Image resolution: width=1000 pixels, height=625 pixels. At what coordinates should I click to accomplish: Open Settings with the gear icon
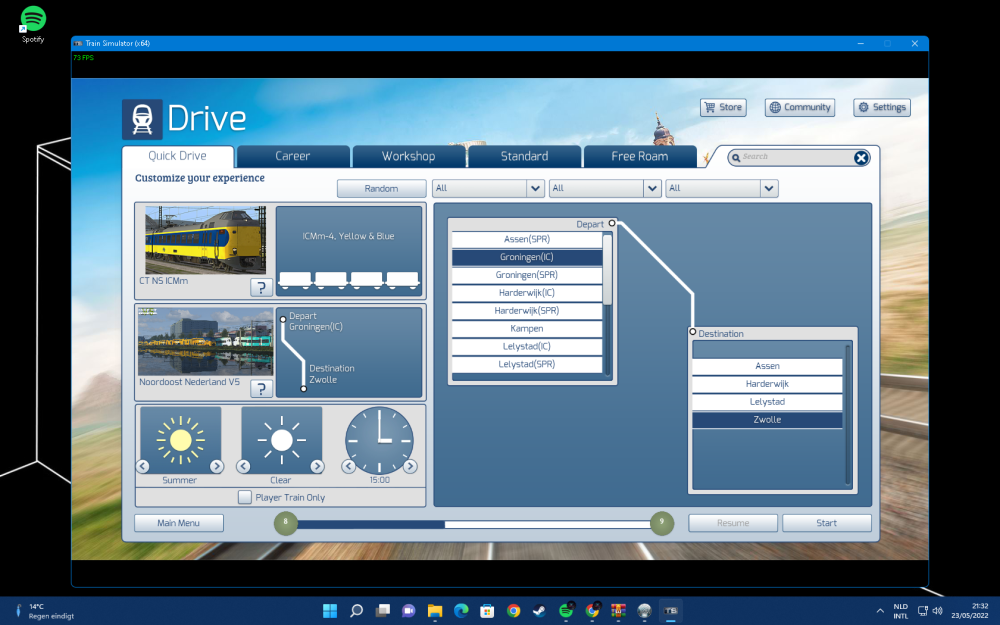881,107
